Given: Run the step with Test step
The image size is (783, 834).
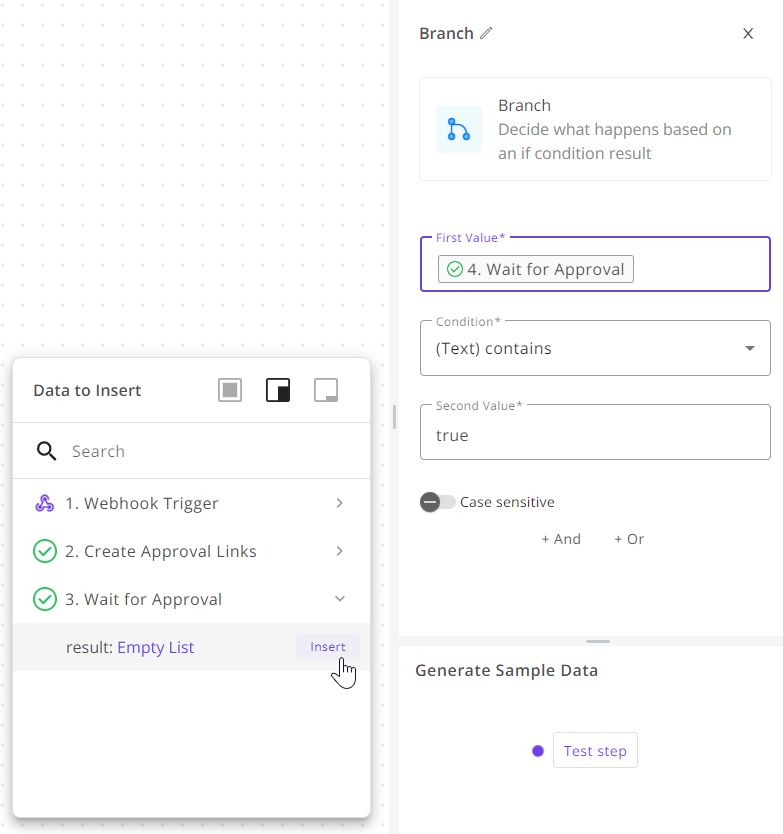Looking at the screenshot, I should [595, 750].
